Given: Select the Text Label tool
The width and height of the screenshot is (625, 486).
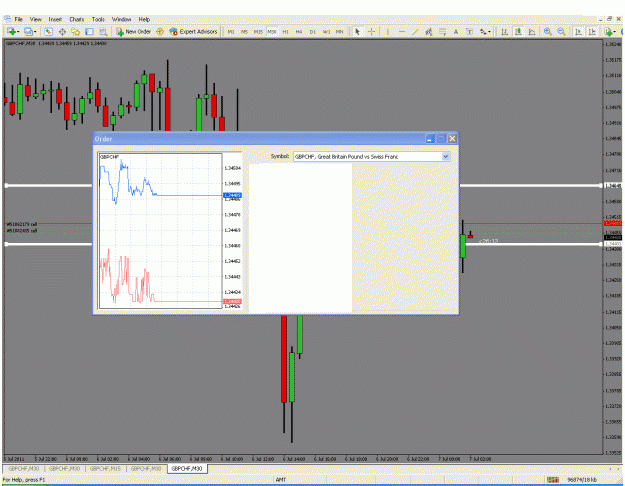Looking at the screenshot, I should (x=469, y=31).
